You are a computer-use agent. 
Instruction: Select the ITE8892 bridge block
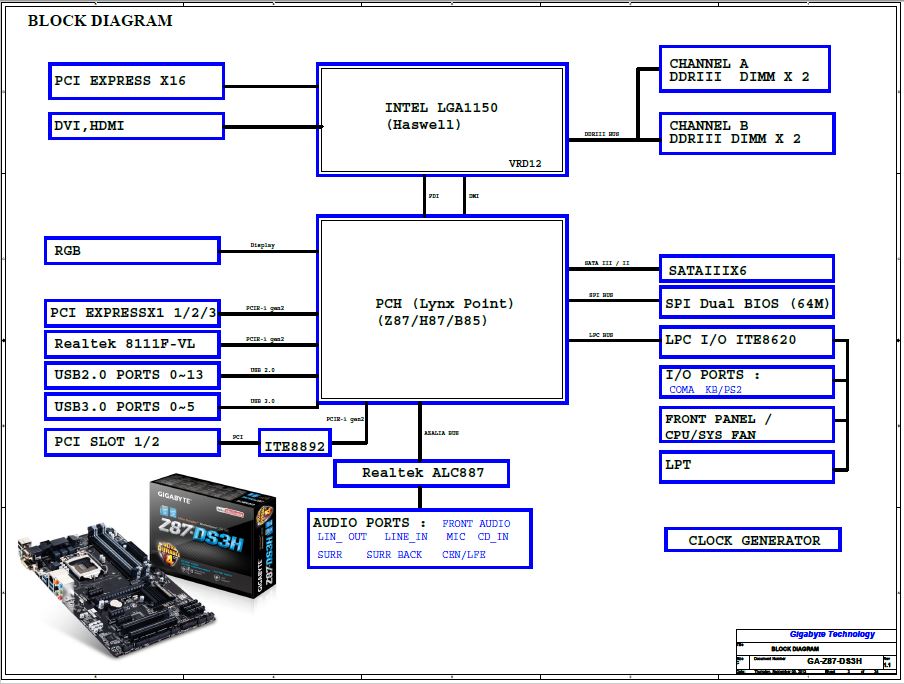[295, 448]
